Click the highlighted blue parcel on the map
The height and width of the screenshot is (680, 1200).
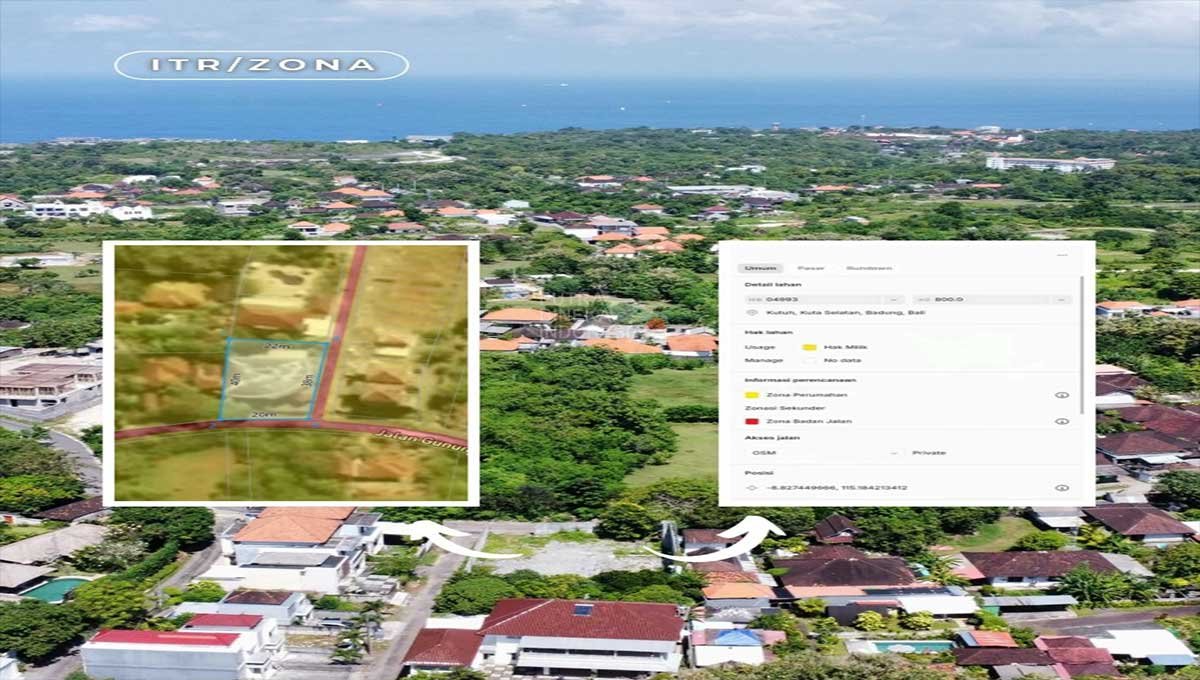(x=274, y=380)
